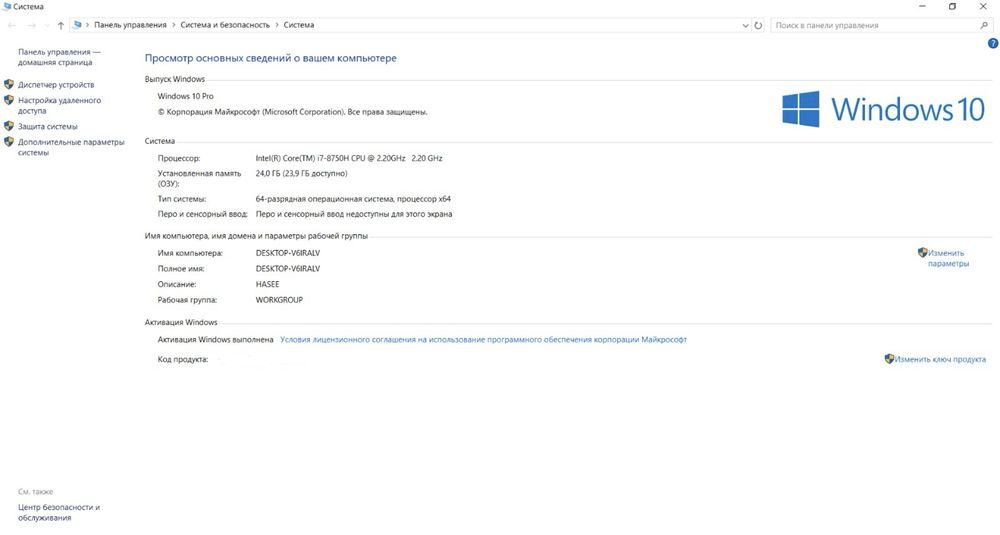
Task: Refresh the page with refresh icon
Action: click(x=758, y=26)
